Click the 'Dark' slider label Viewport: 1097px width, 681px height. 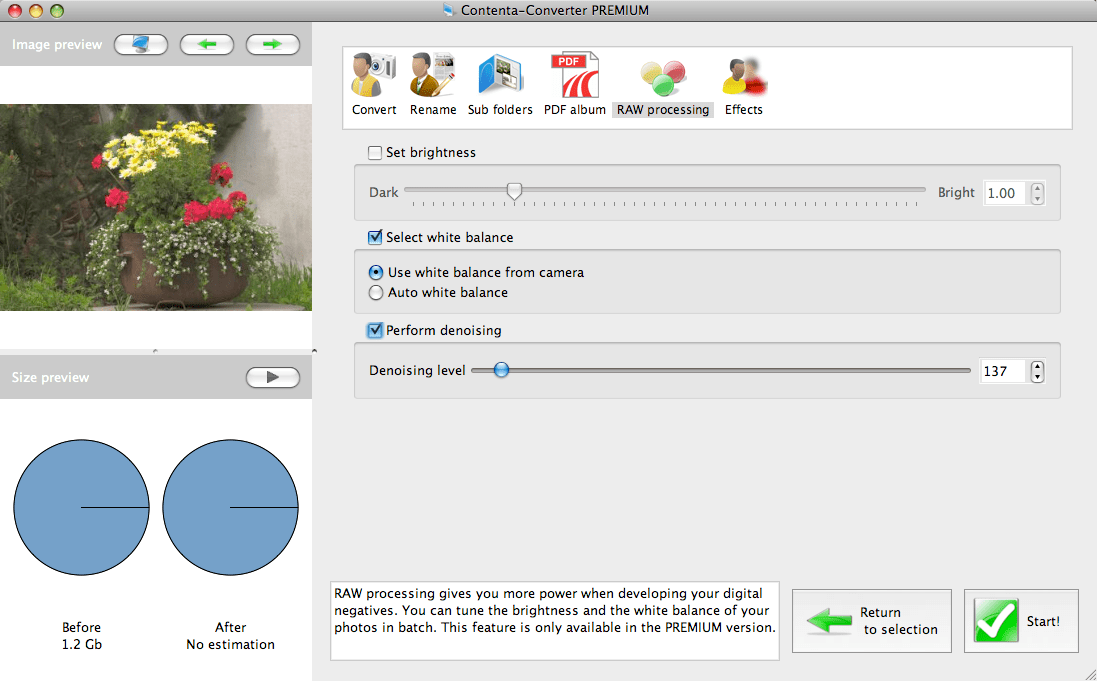[383, 192]
